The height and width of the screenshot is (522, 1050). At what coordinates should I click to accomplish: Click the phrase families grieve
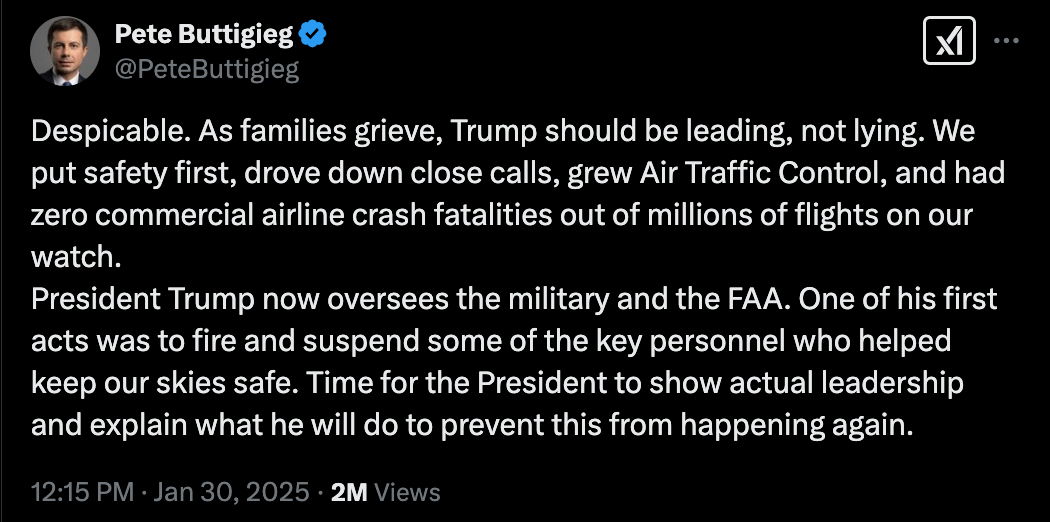pos(333,133)
